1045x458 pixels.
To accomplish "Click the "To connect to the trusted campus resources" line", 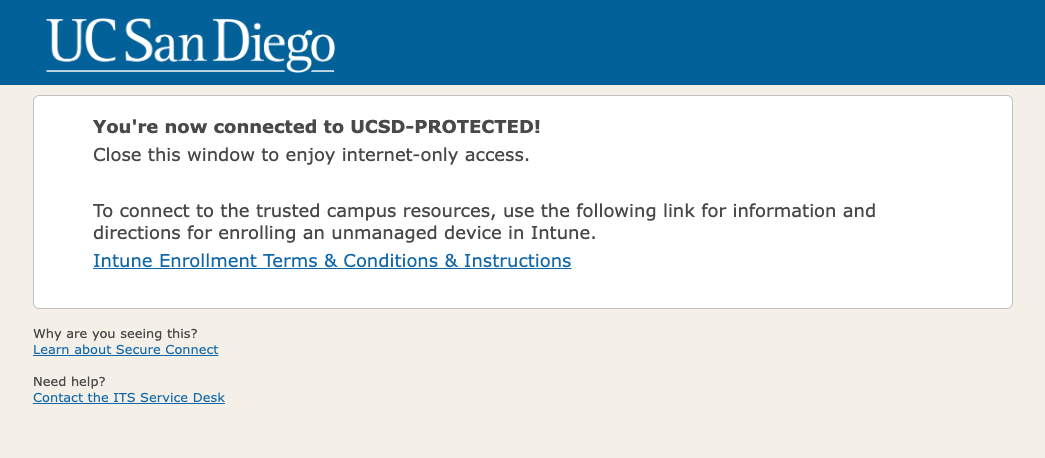I will pyautogui.click(x=484, y=211).
